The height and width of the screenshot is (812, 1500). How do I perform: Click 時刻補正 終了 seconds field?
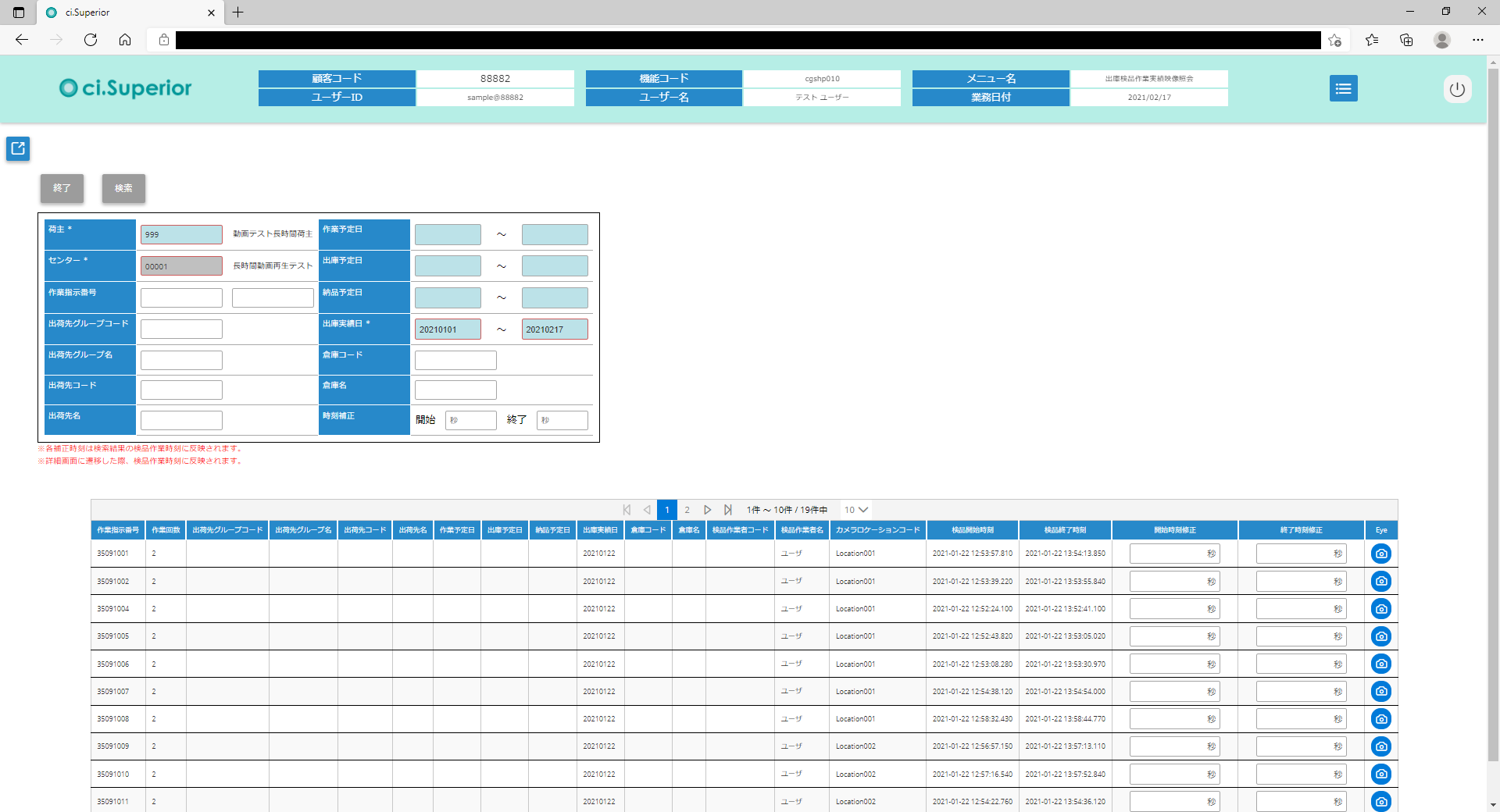[562, 420]
